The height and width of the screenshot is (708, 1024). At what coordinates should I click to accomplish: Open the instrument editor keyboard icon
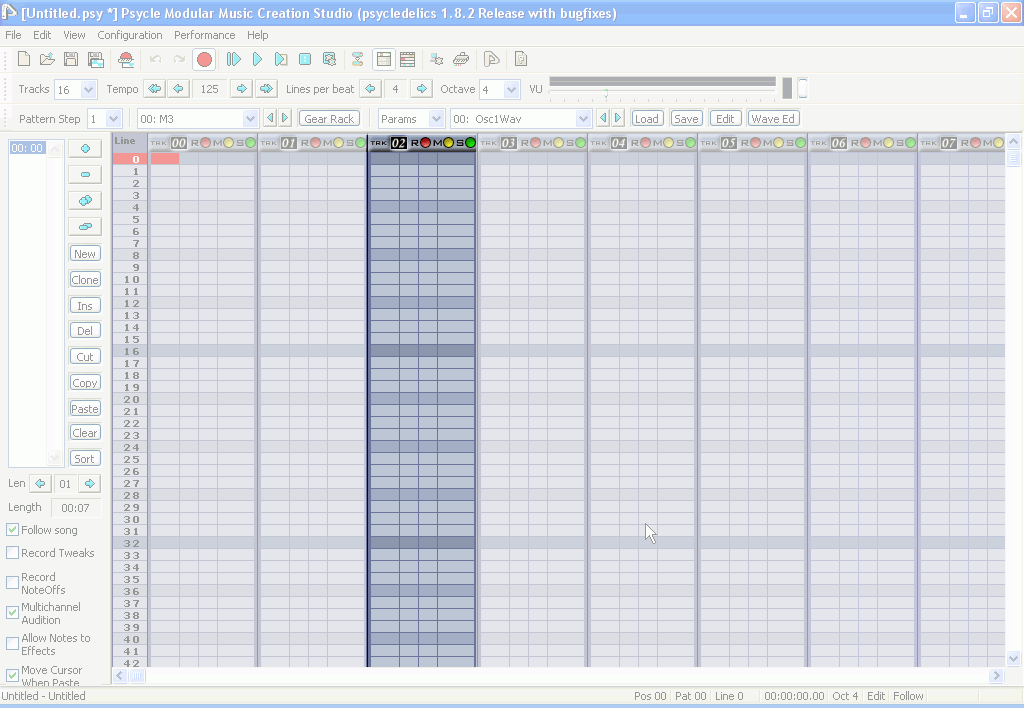click(x=461, y=59)
